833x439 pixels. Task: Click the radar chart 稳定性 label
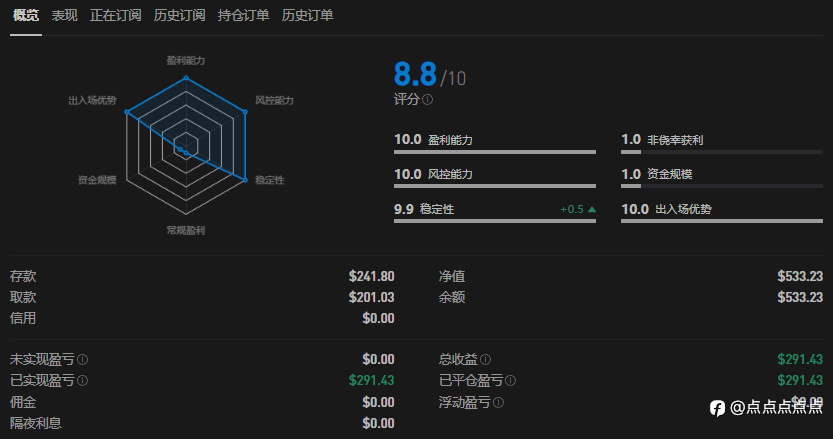(270, 180)
